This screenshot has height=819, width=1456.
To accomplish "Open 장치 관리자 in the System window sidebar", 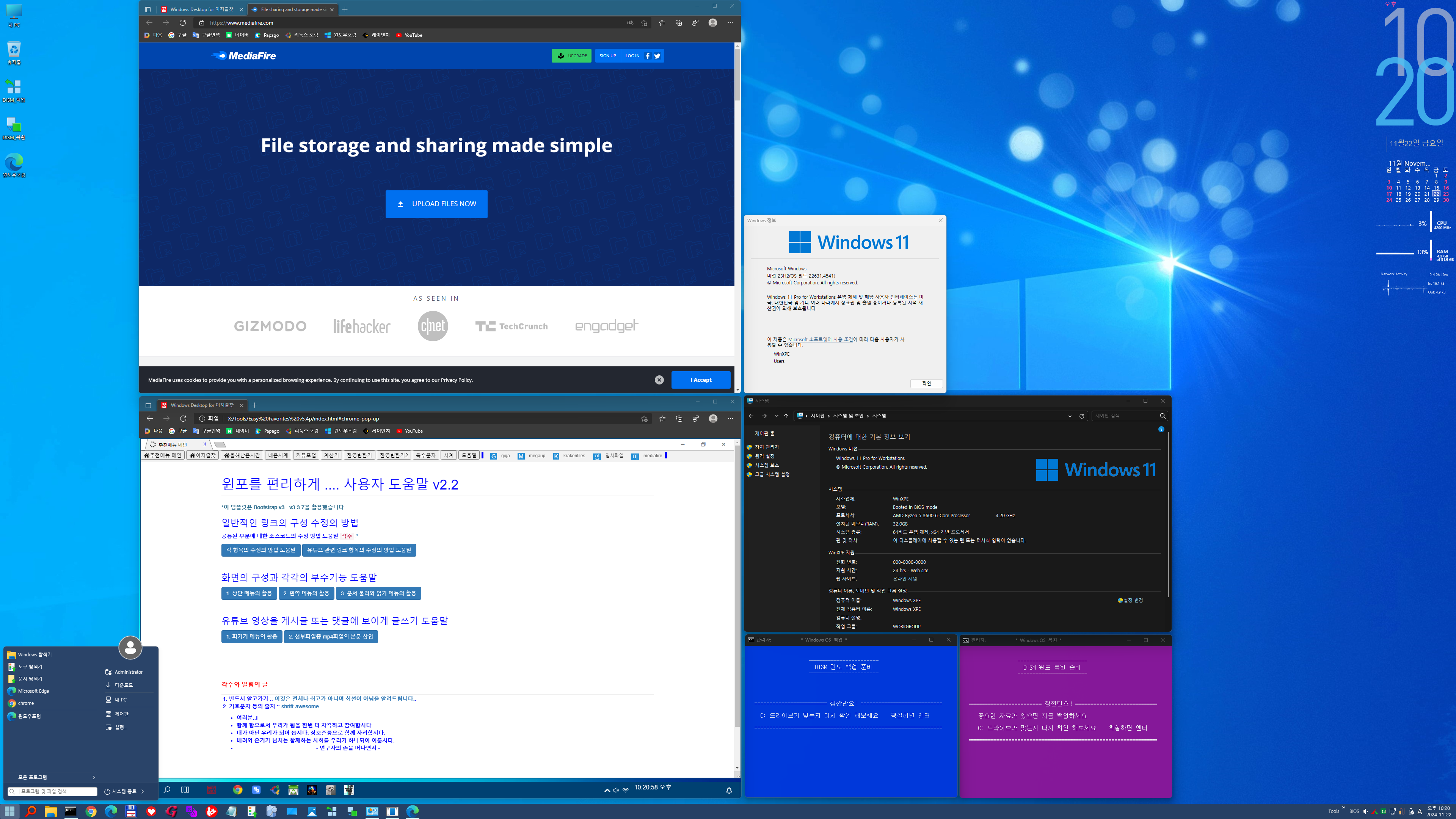I will 766,447.
